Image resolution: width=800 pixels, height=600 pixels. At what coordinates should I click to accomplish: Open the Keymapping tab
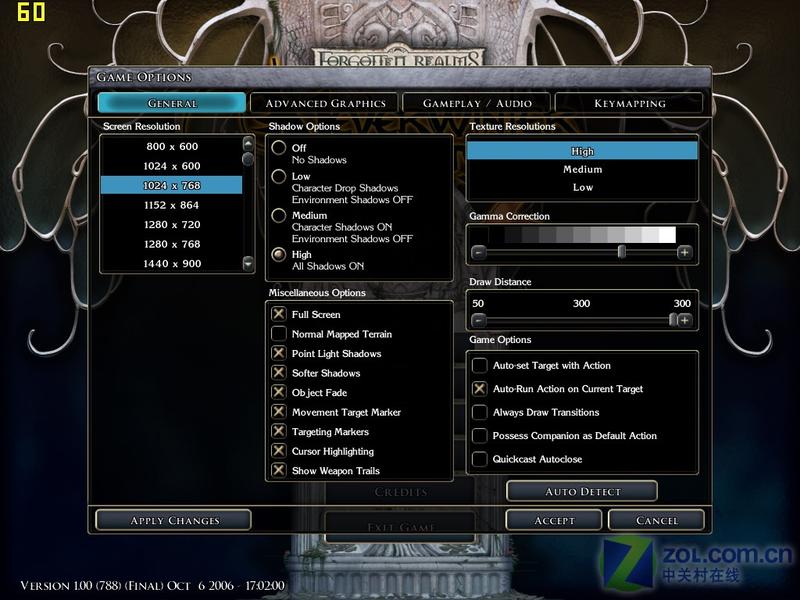click(629, 103)
